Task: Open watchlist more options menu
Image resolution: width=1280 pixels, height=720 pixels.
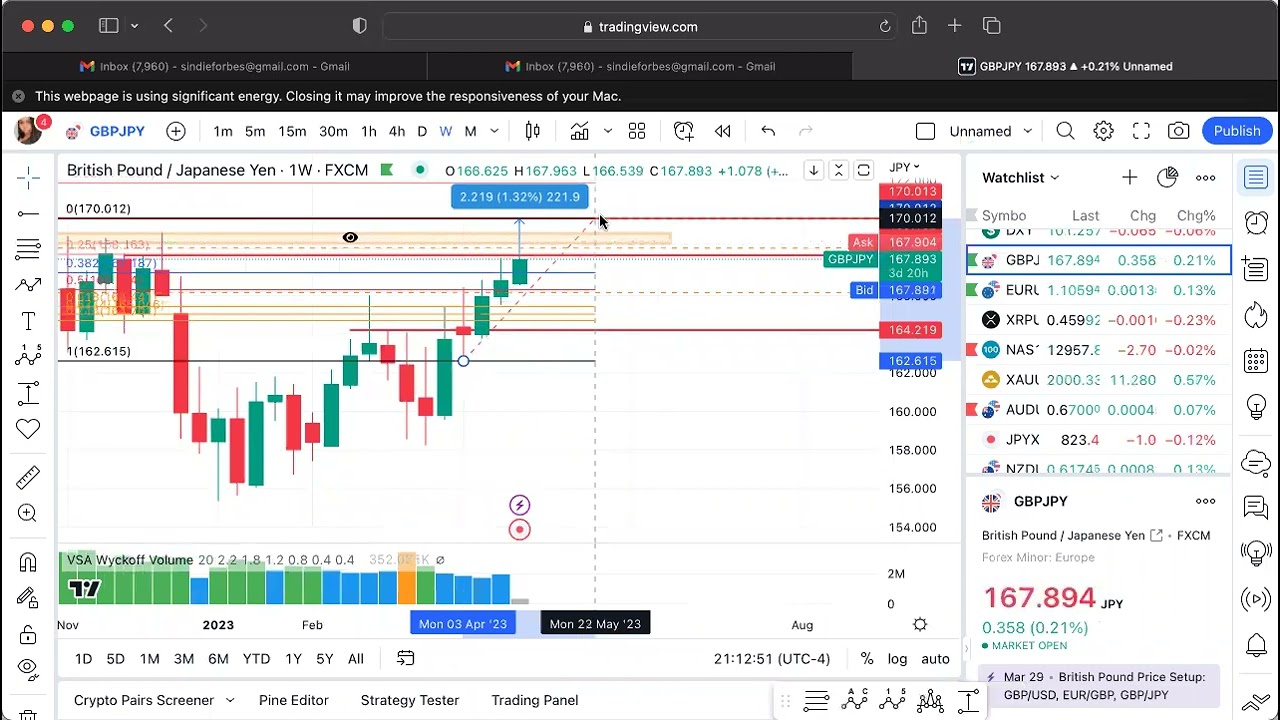Action: click(x=1205, y=178)
